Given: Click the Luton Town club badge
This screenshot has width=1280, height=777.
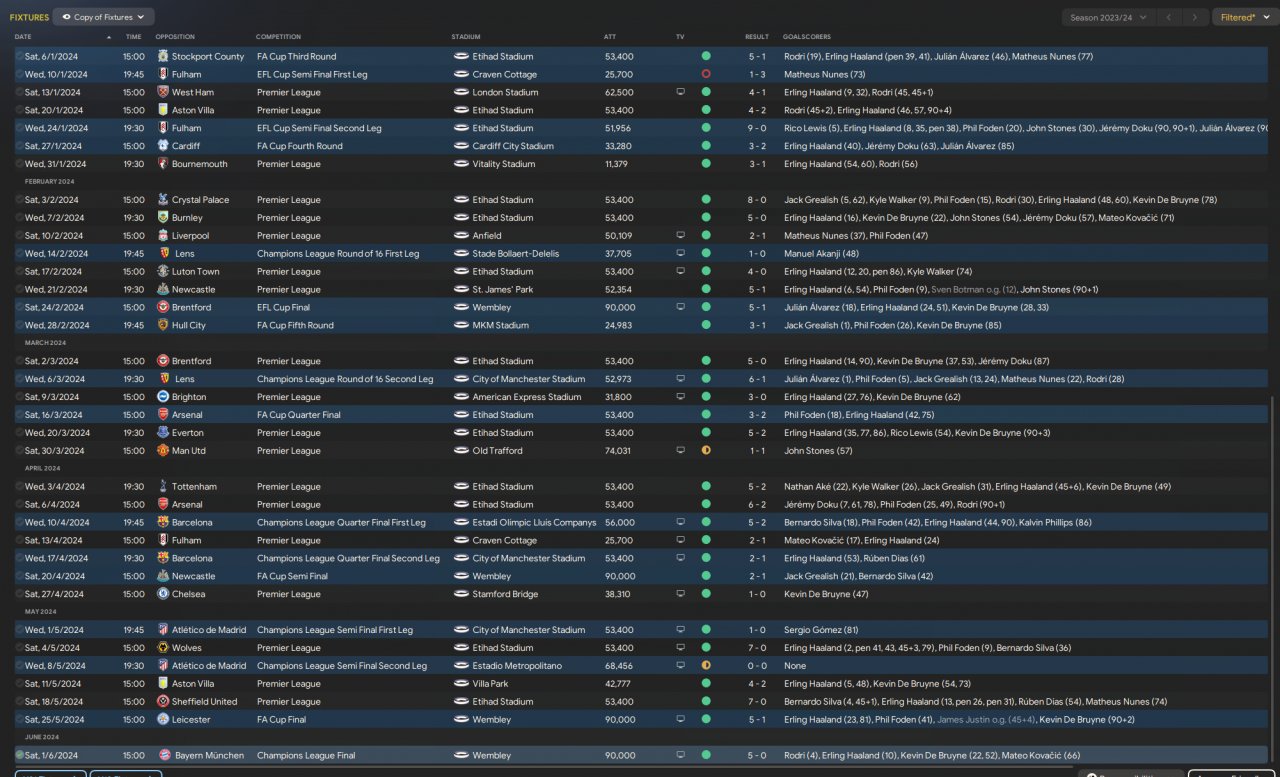Looking at the screenshot, I should (163, 272).
